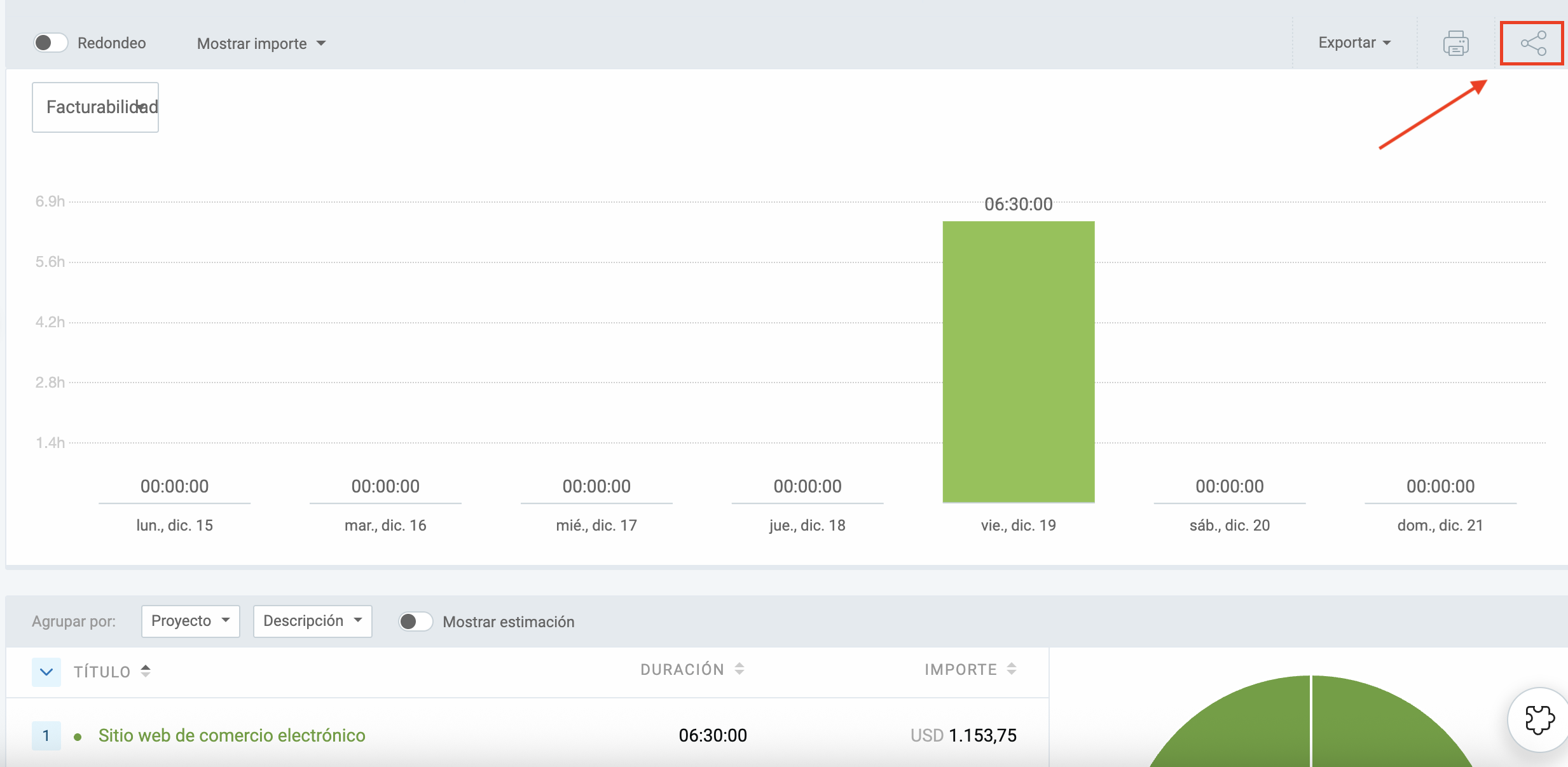Collapse all rows with blue chevron
The height and width of the screenshot is (767, 1568).
point(46,672)
